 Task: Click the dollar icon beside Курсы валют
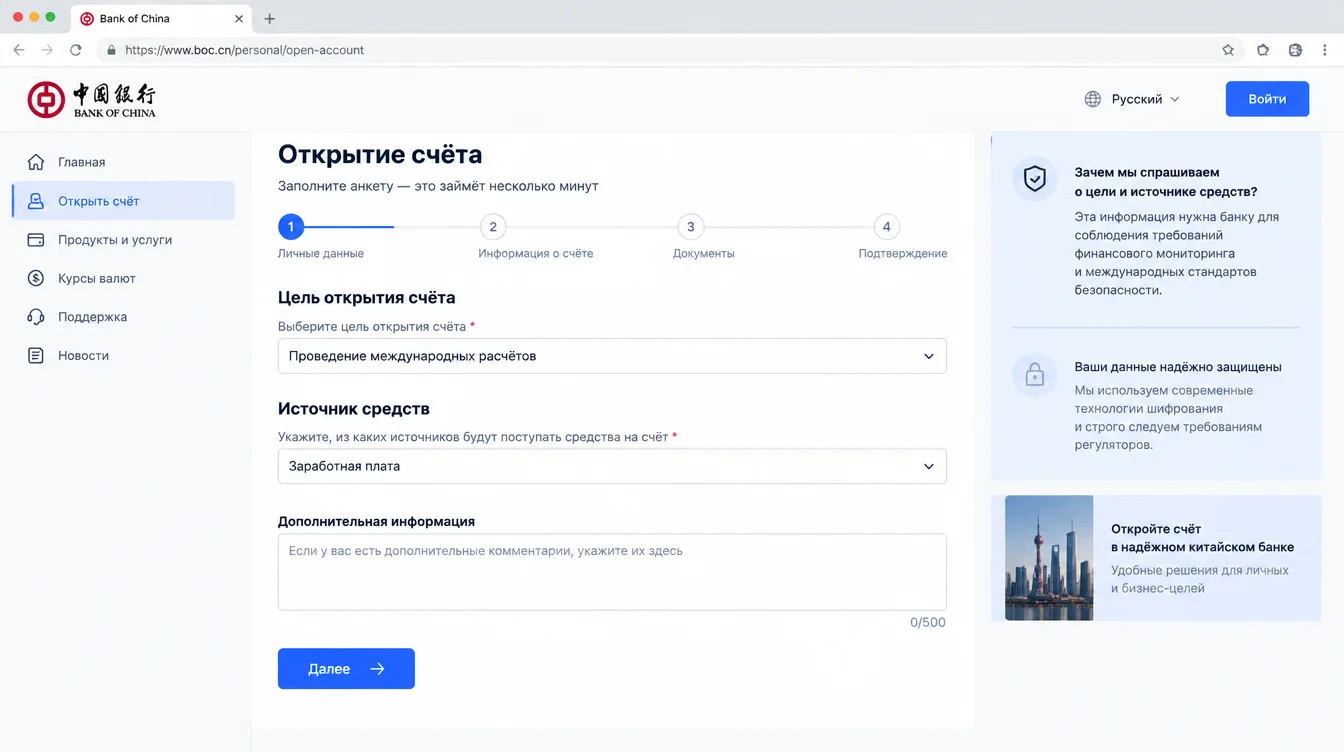[x=36, y=278]
